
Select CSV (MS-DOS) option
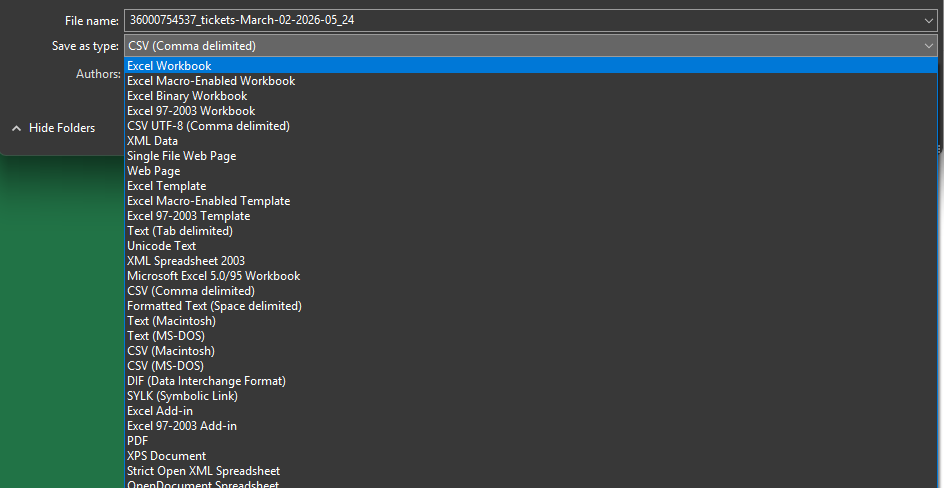coord(530,366)
